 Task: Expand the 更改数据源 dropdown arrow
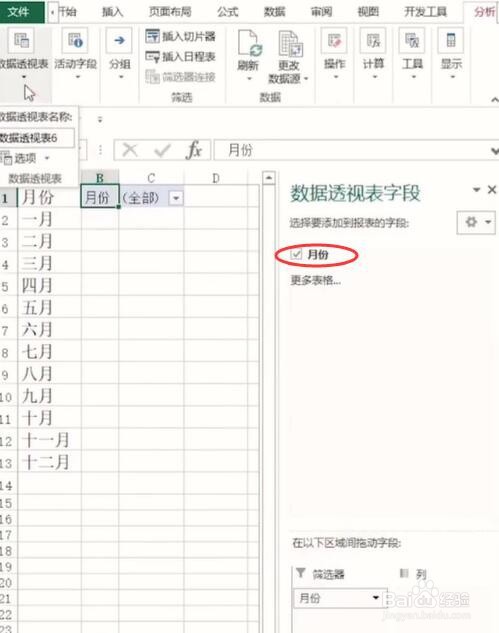pyautogui.click(x=306, y=79)
